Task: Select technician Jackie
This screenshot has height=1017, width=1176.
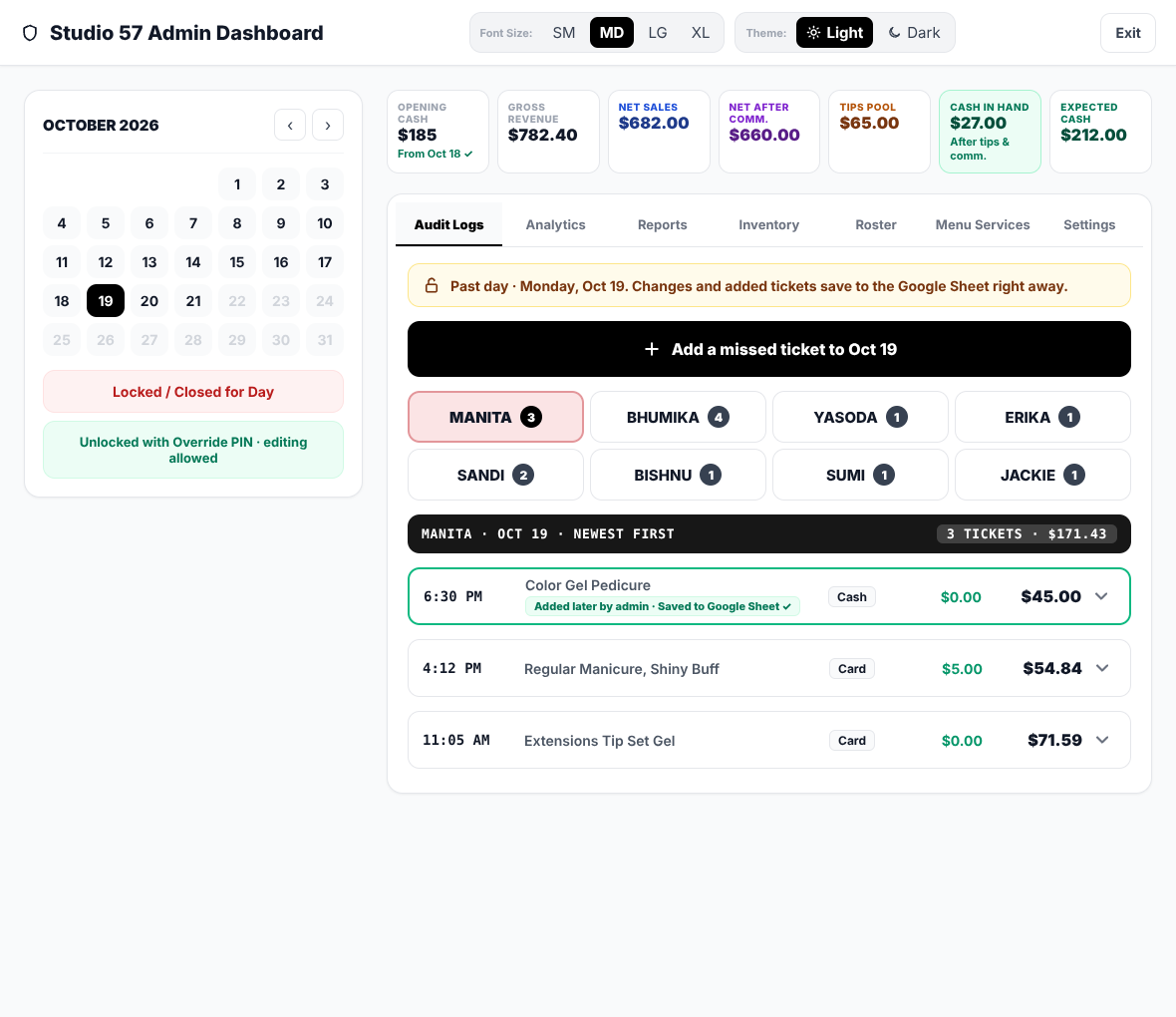Action: (x=1042, y=475)
